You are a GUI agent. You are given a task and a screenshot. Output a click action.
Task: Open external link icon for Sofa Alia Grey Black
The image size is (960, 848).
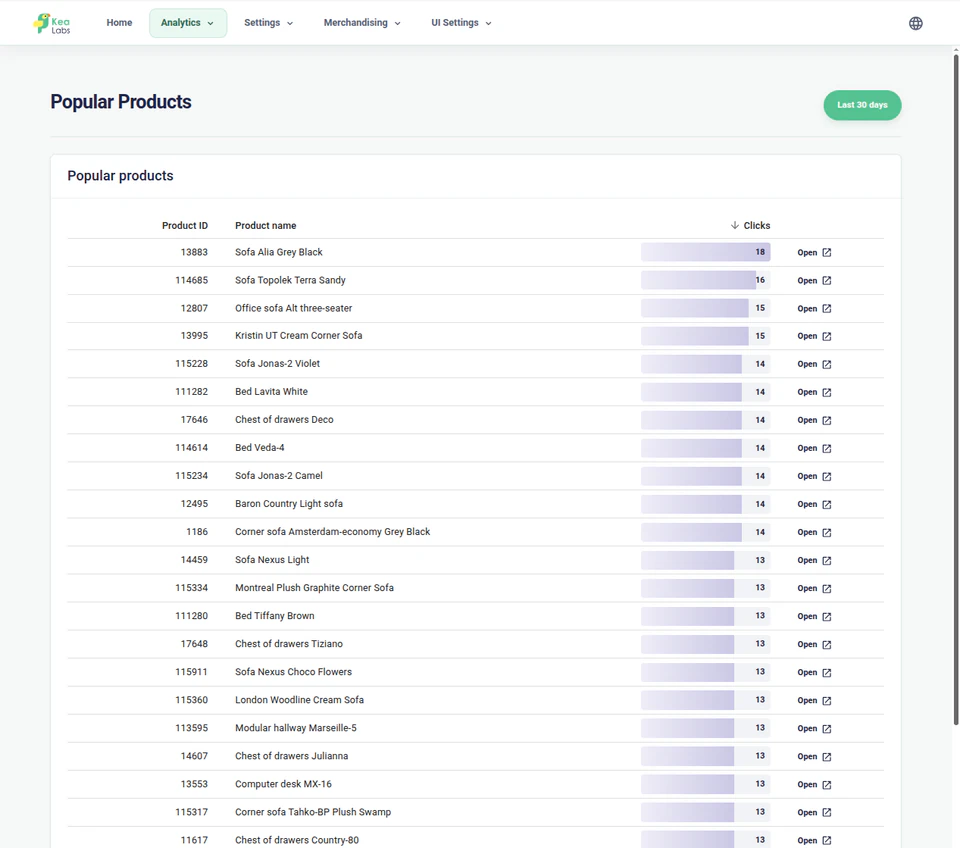(x=827, y=252)
